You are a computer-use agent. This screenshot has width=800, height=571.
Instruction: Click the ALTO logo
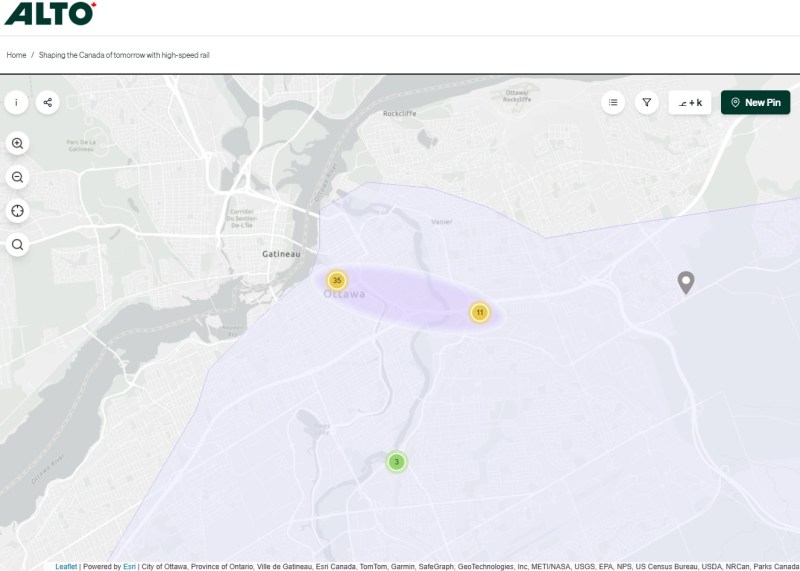tap(50, 13)
